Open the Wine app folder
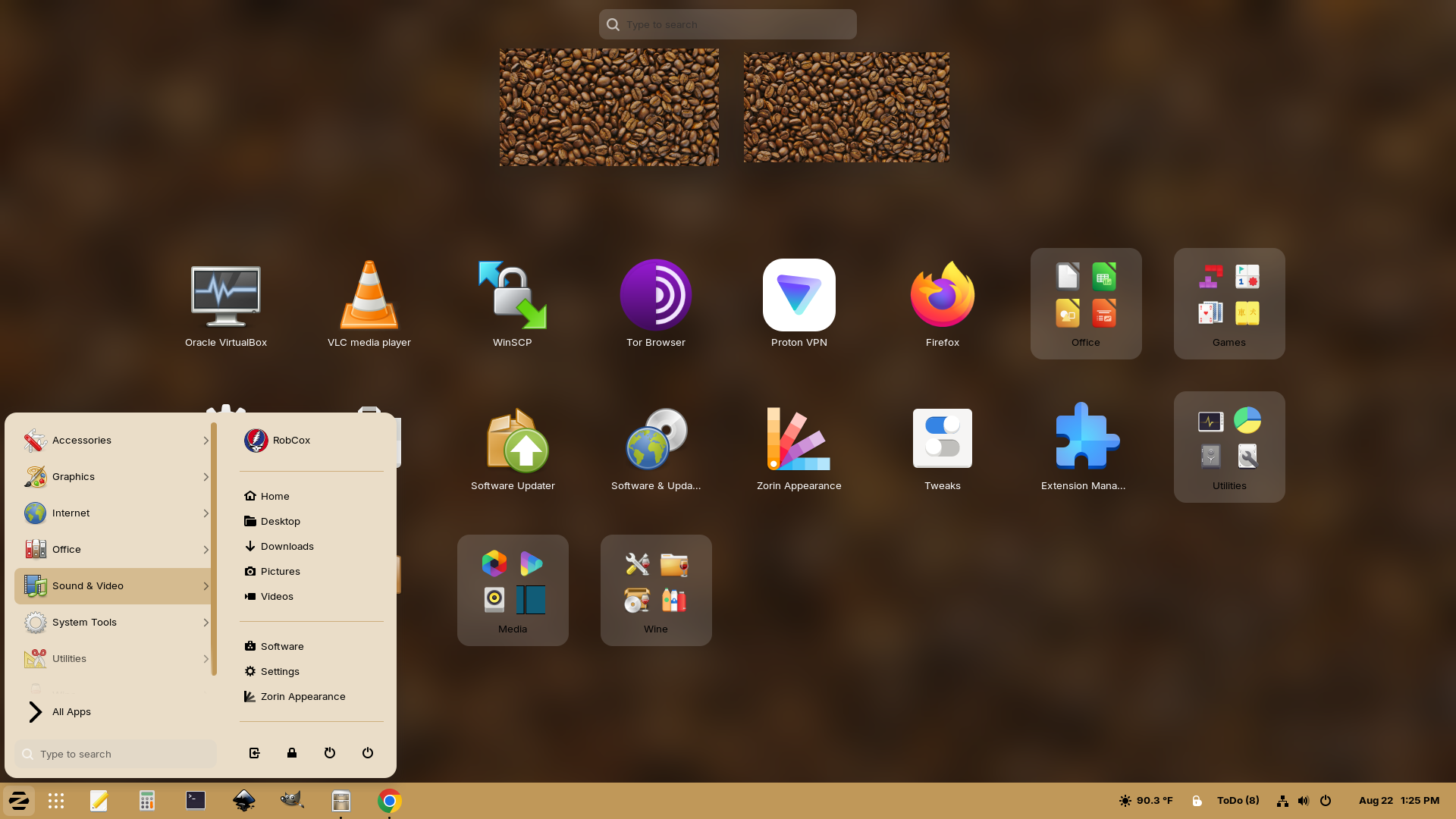The image size is (1456, 819). tap(655, 590)
